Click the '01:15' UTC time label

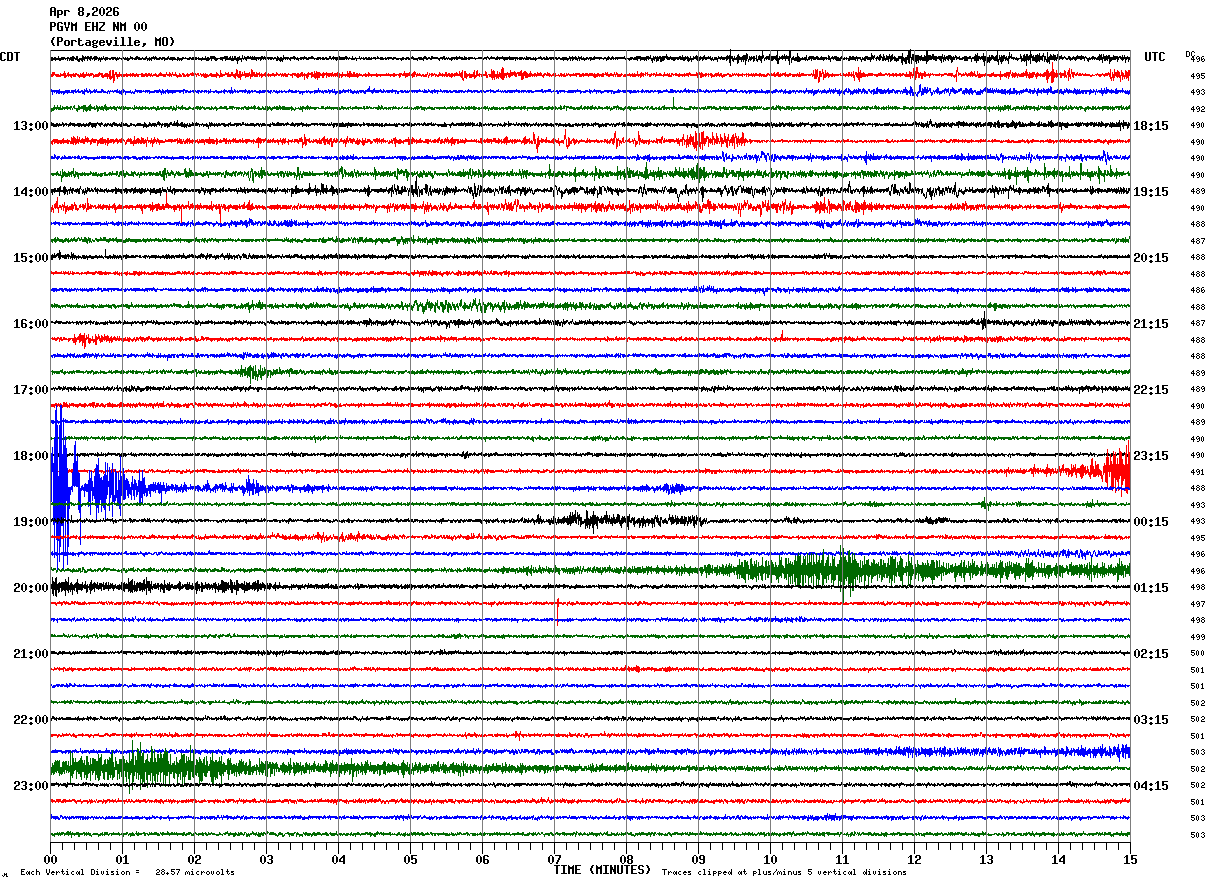(x=1151, y=588)
